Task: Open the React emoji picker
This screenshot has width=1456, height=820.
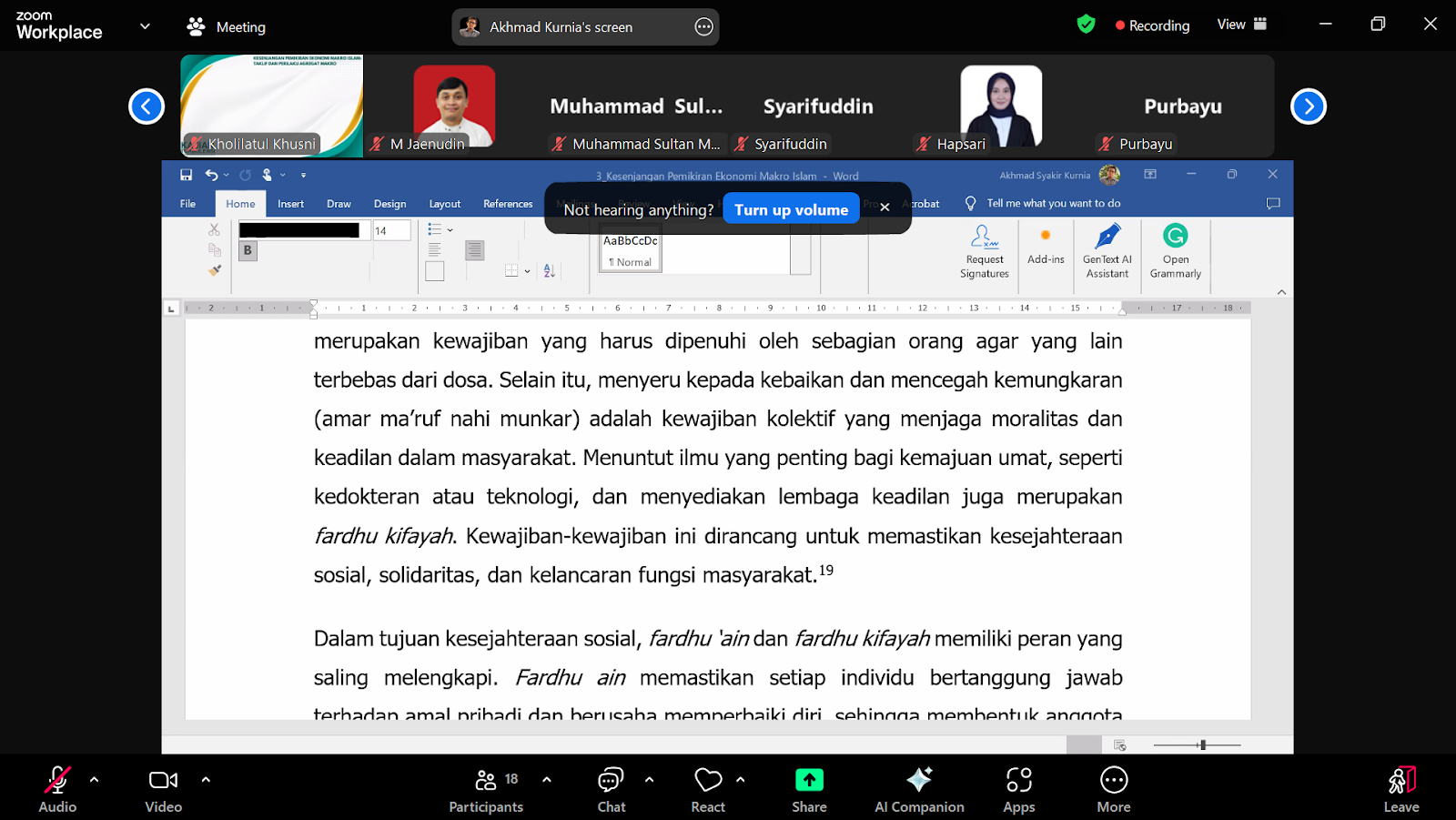Action: [707, 789]
